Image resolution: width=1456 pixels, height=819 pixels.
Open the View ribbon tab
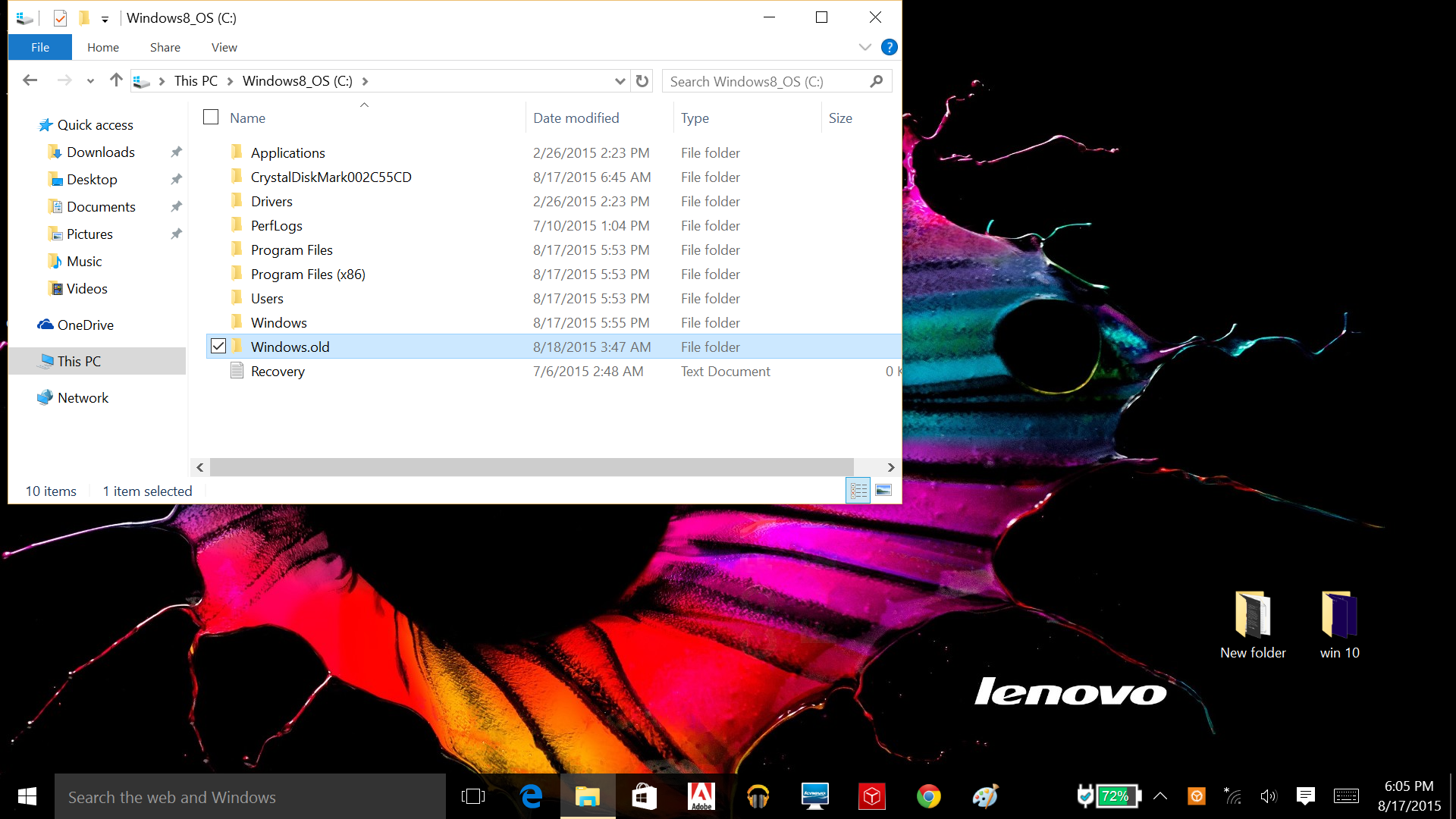coord(224,47)
